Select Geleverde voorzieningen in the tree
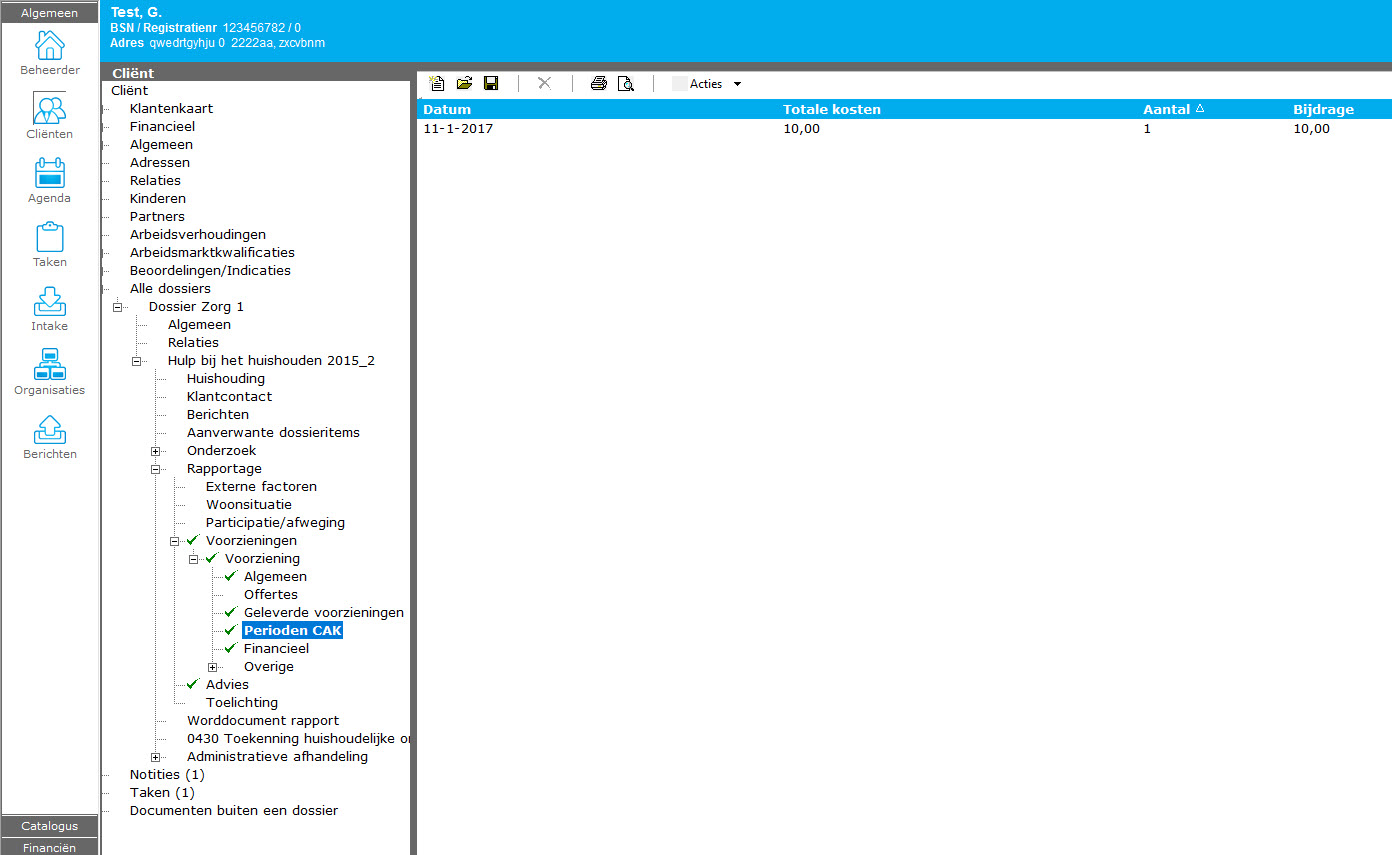Viewport: 1392px width, 855px height. [x=323, y=612]
